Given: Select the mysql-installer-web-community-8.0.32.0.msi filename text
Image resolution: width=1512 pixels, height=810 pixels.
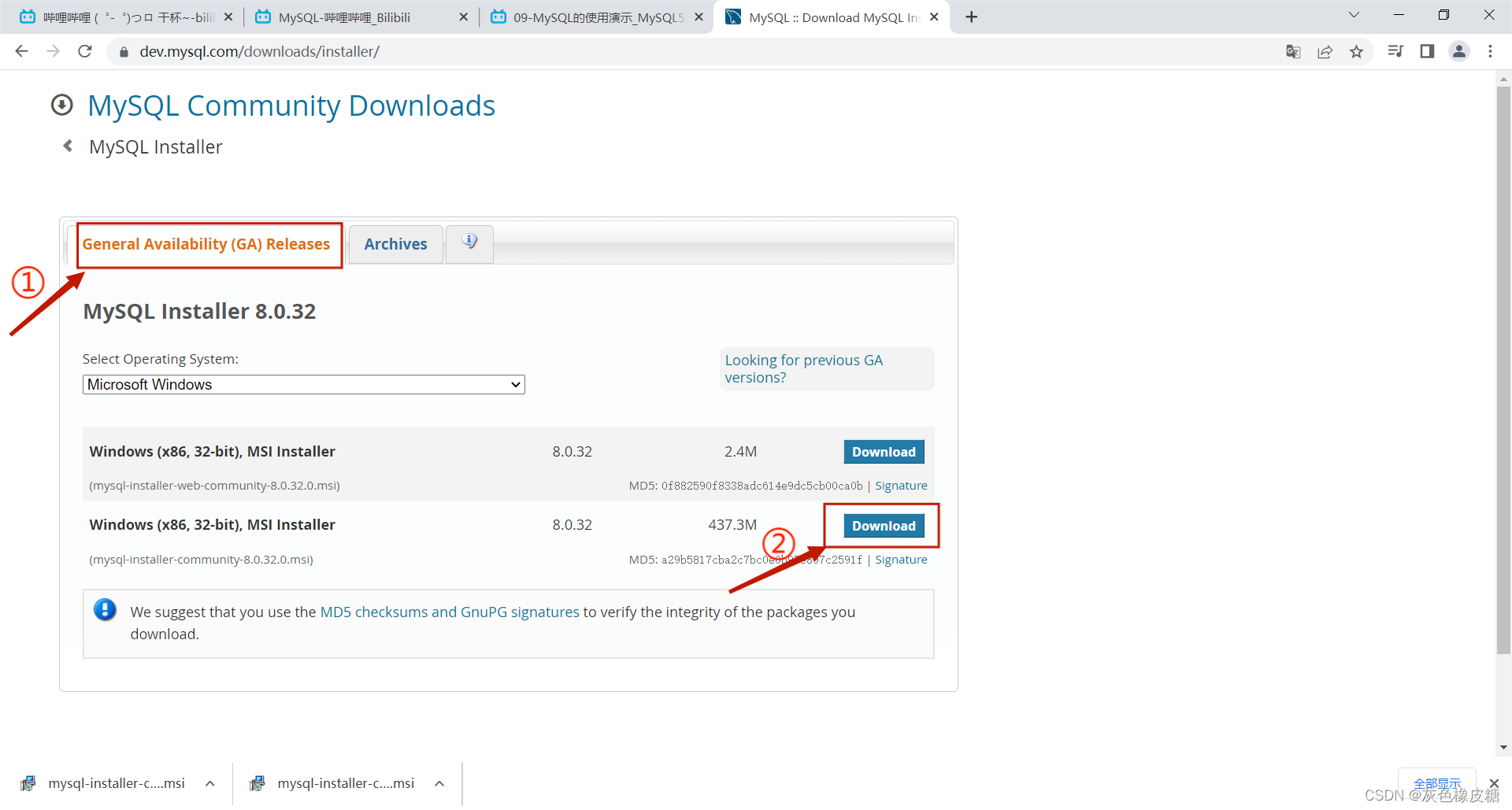Looking at the screenshot, I should click(x=214, y=486).
